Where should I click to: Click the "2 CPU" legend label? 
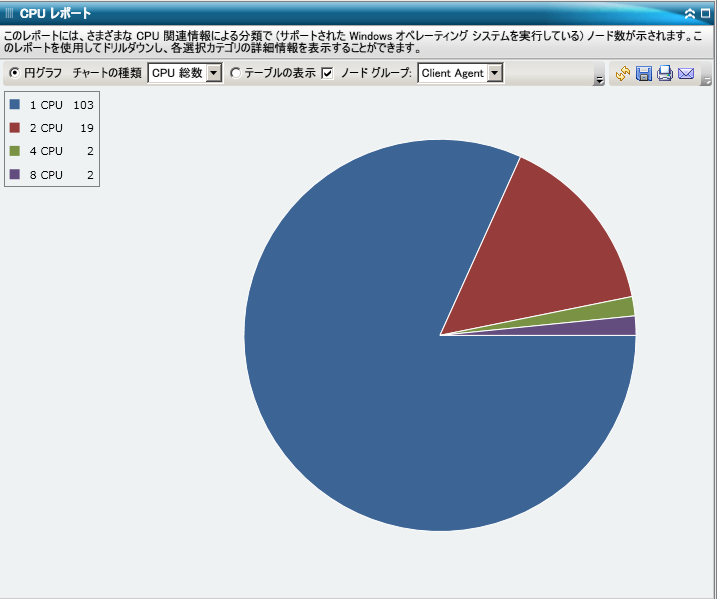coord(46,128)
